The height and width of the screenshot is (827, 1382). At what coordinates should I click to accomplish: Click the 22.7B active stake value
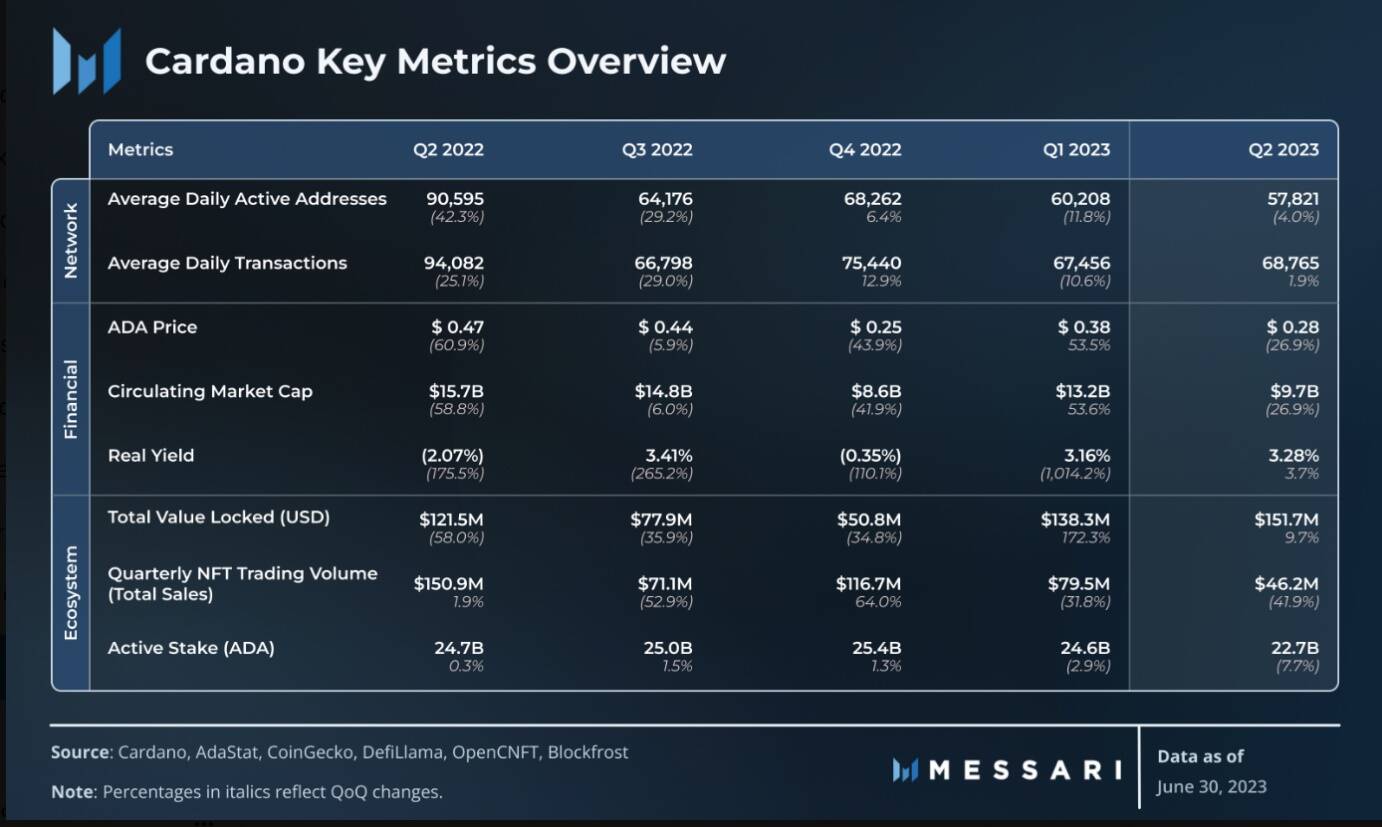(1295, 648)
